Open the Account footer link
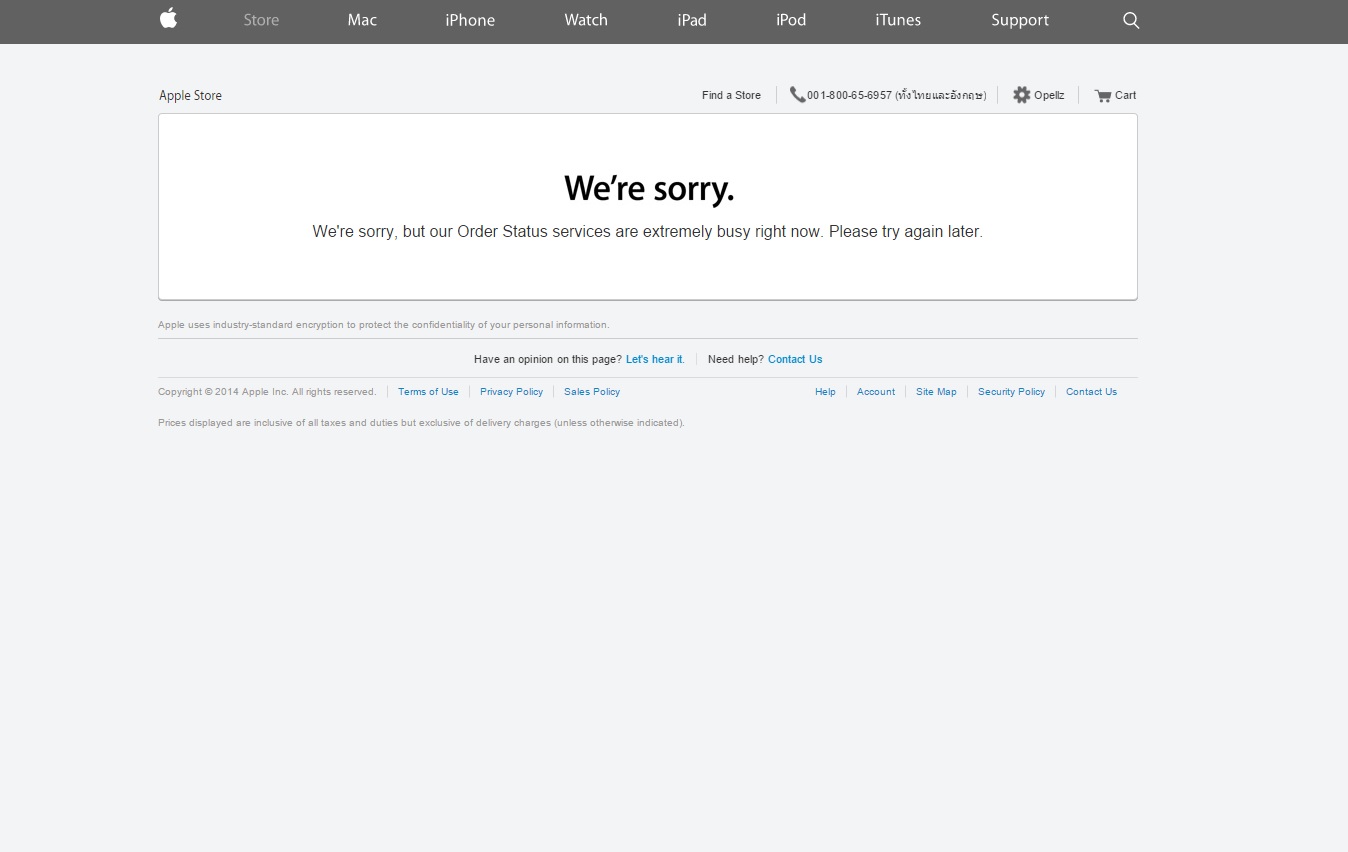This screenshot has width=1348, height=852. coord(876,392)
